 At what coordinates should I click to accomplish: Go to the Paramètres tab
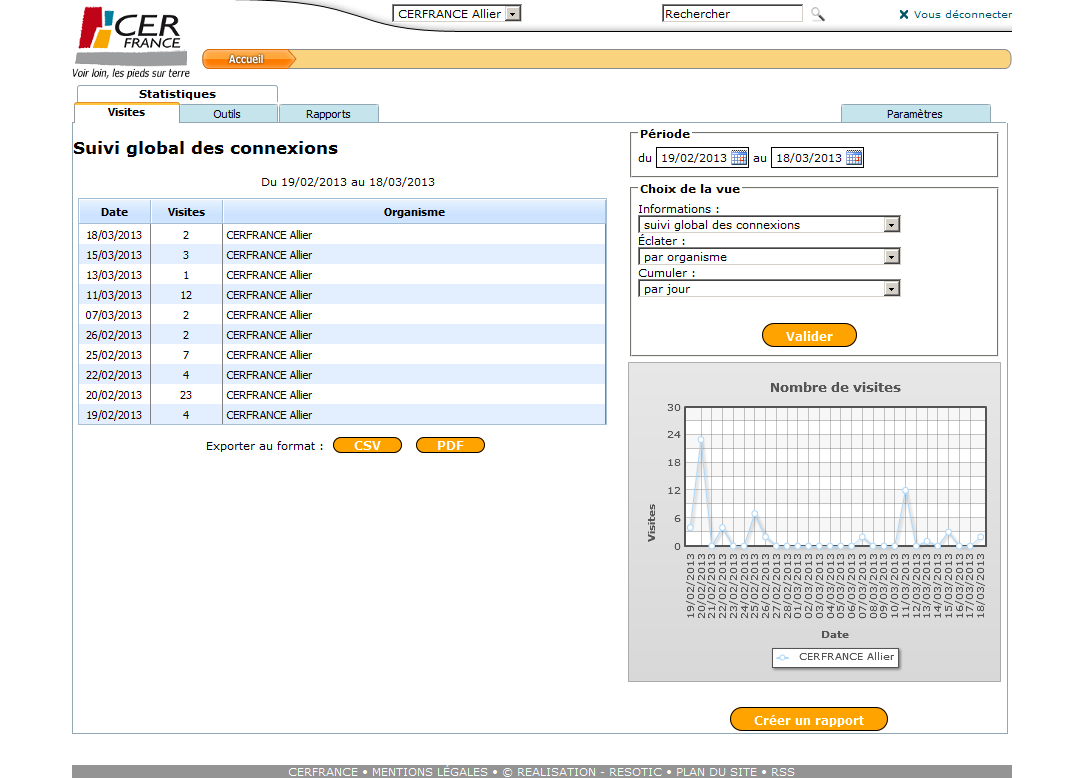point(915,114)
